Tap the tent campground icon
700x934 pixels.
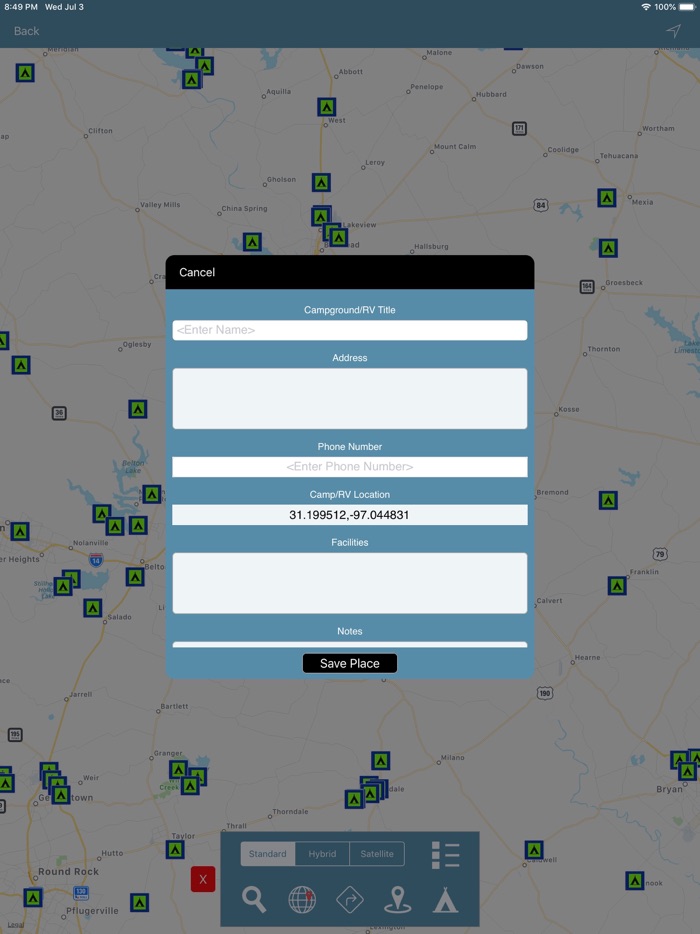point(446,899)
